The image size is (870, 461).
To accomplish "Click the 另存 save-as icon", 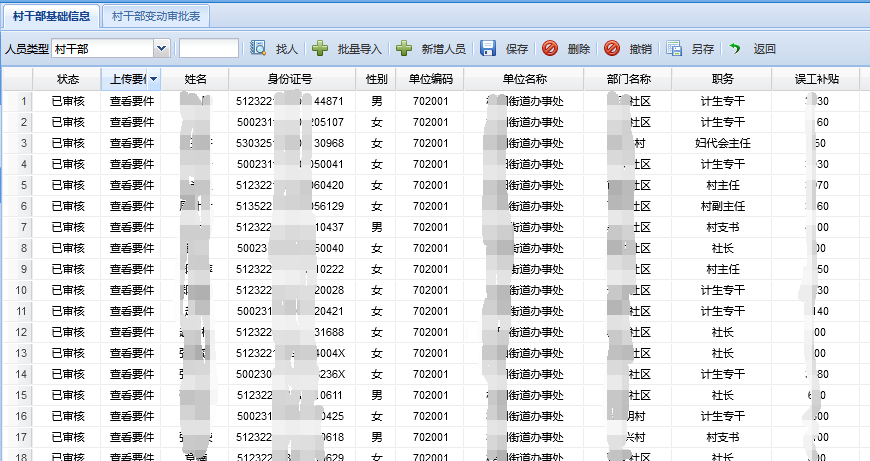I will 674,48.
